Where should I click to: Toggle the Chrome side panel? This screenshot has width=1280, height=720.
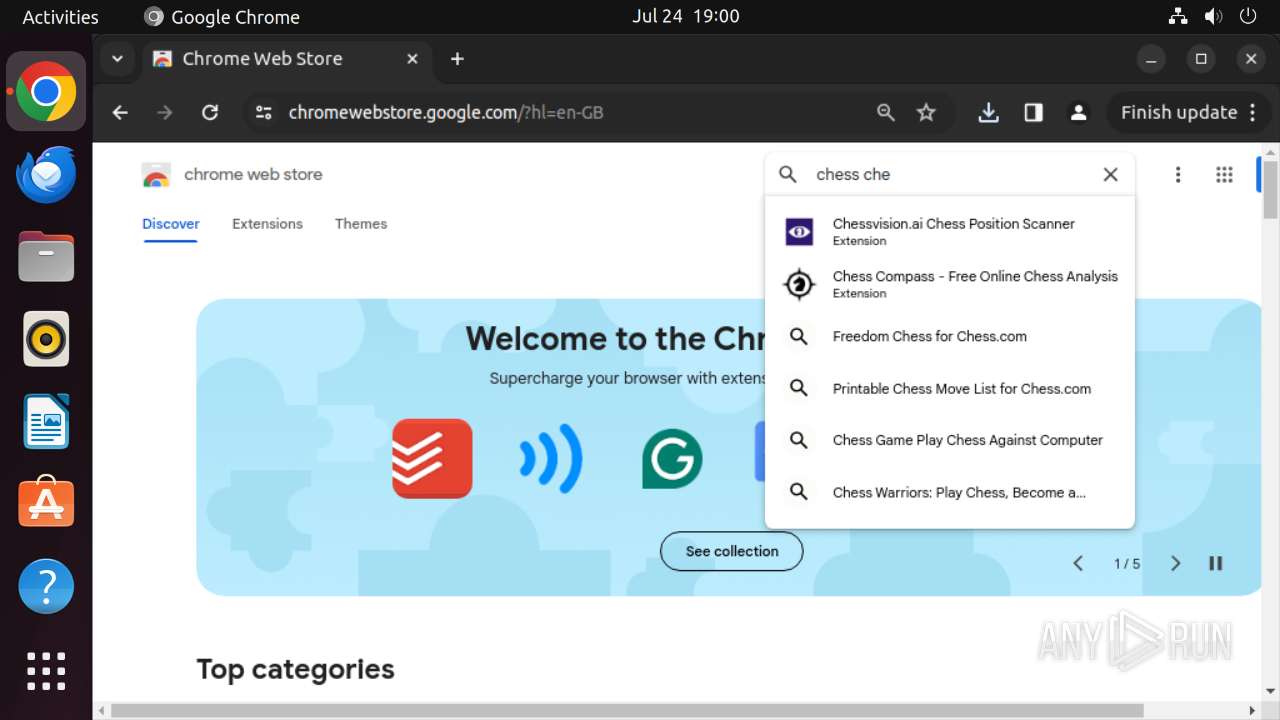pos(1034,113)
